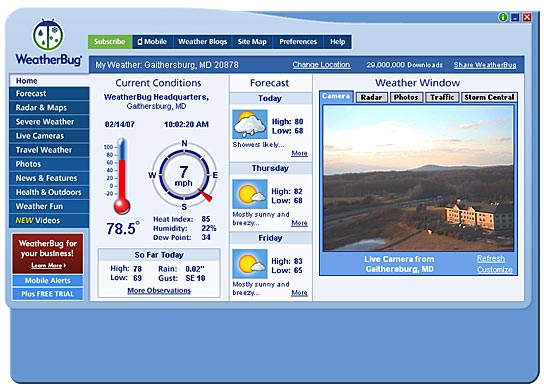Open the Help menu item
The image size is (544, 390).
click(x=338, y=42)
